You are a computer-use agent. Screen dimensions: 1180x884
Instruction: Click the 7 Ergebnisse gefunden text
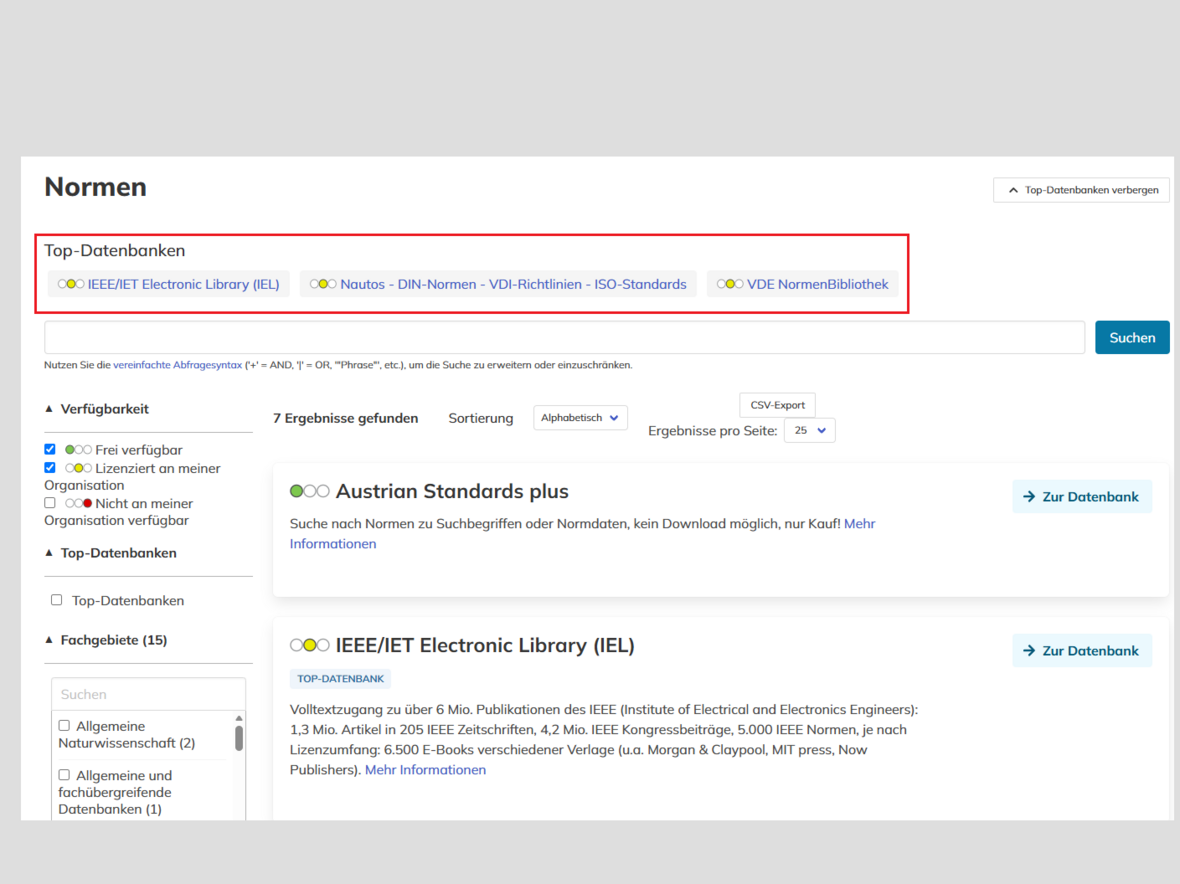345,418
